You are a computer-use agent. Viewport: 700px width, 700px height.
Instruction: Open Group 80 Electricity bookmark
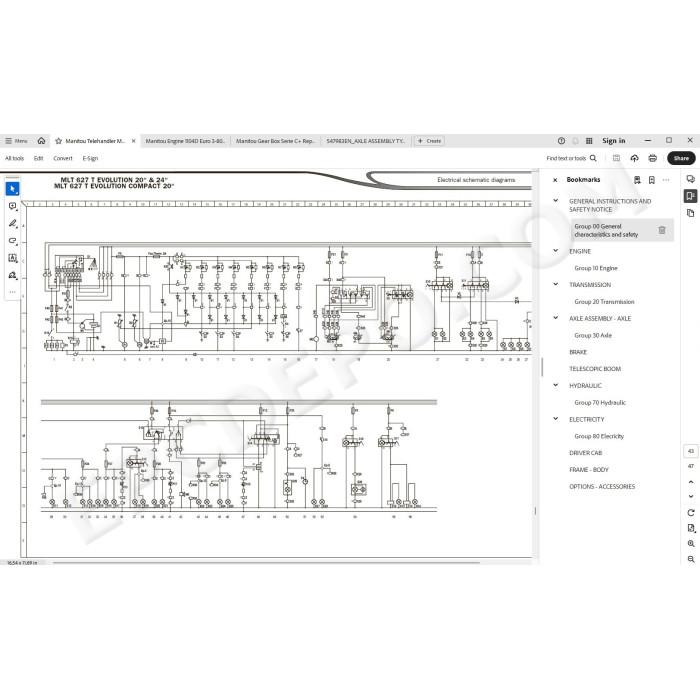pos(599,436)
